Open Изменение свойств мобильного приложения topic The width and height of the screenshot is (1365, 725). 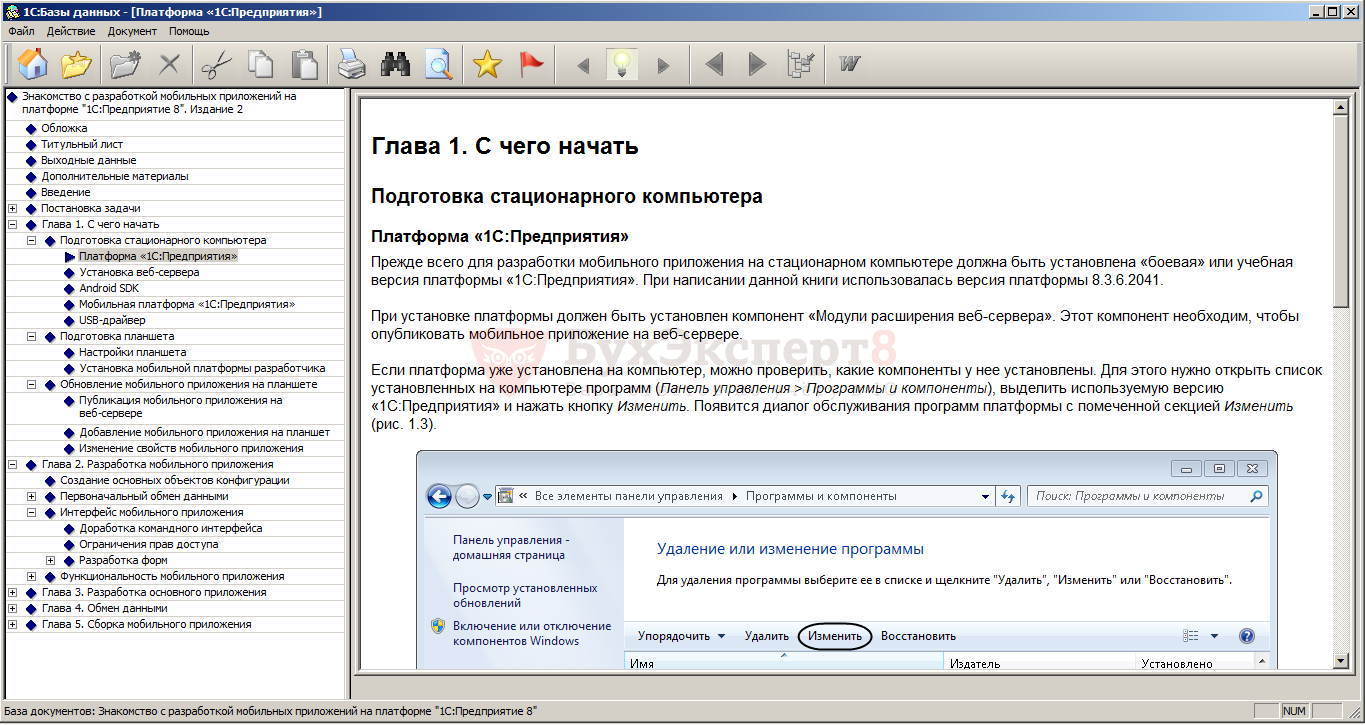pos(191,448)
